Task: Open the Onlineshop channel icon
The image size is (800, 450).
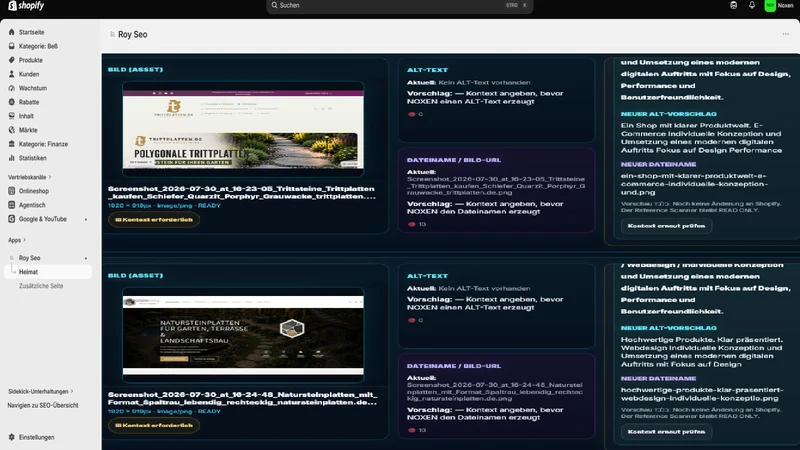Action: (x=12, y=191)
